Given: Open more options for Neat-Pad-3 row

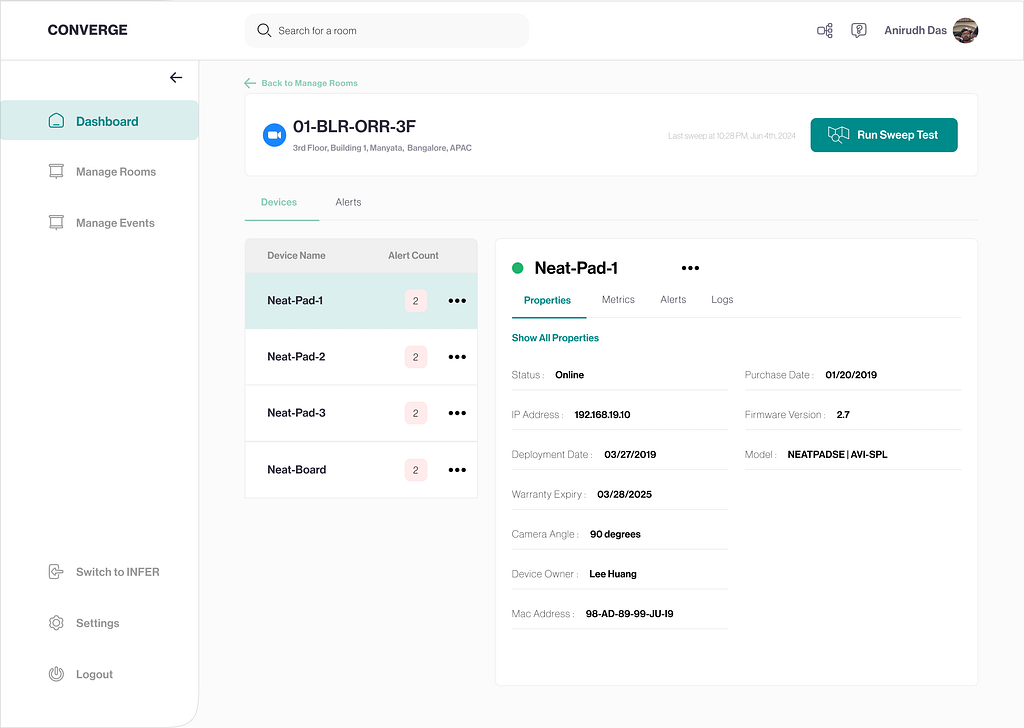Looking at the screenshot, I should click(457, 413).
